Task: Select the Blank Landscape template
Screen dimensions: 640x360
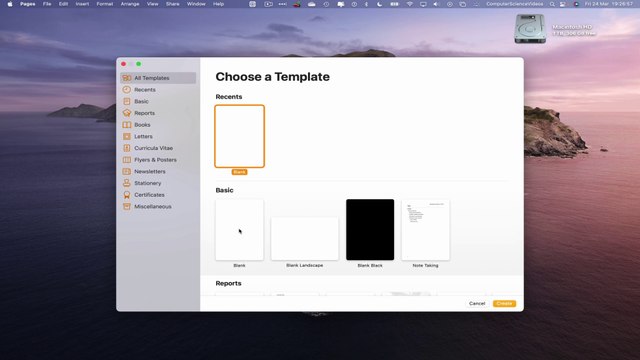Action: tap(304, 238)
